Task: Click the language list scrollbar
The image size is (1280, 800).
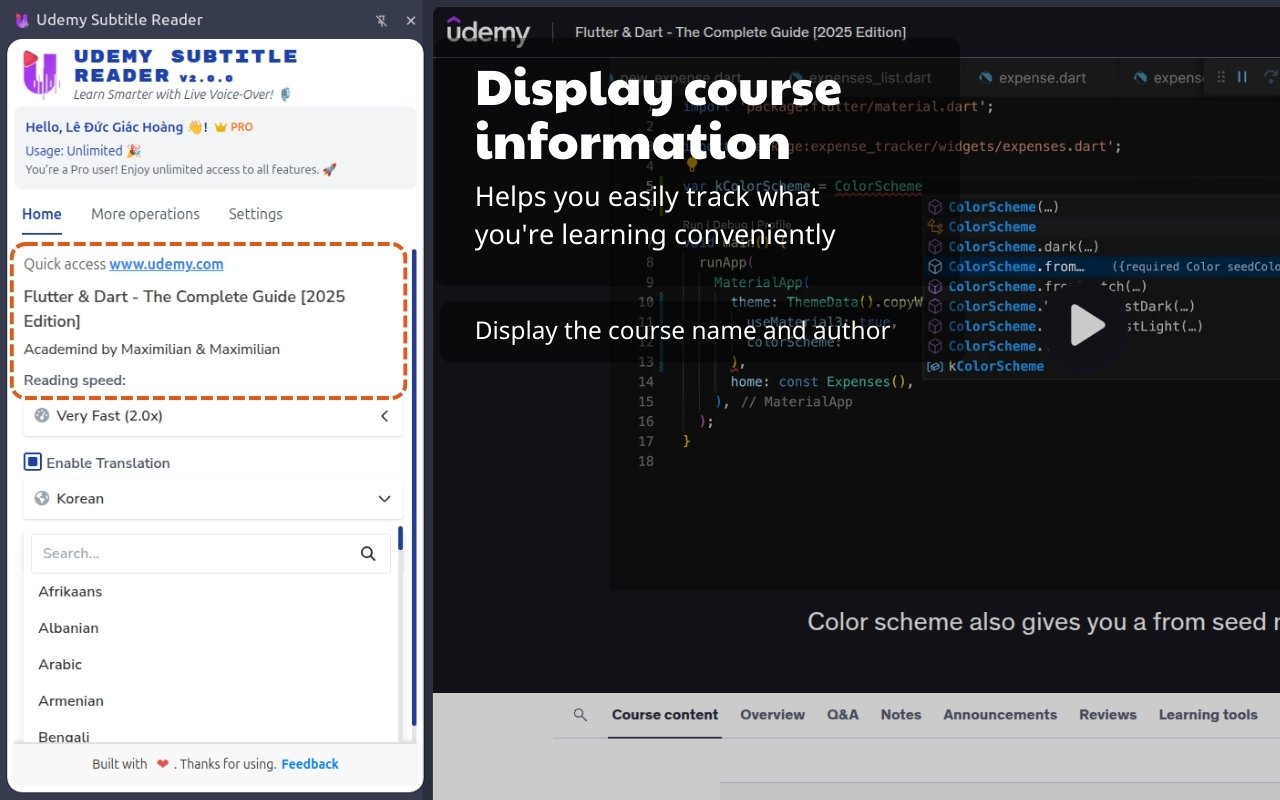Action: 400,538
